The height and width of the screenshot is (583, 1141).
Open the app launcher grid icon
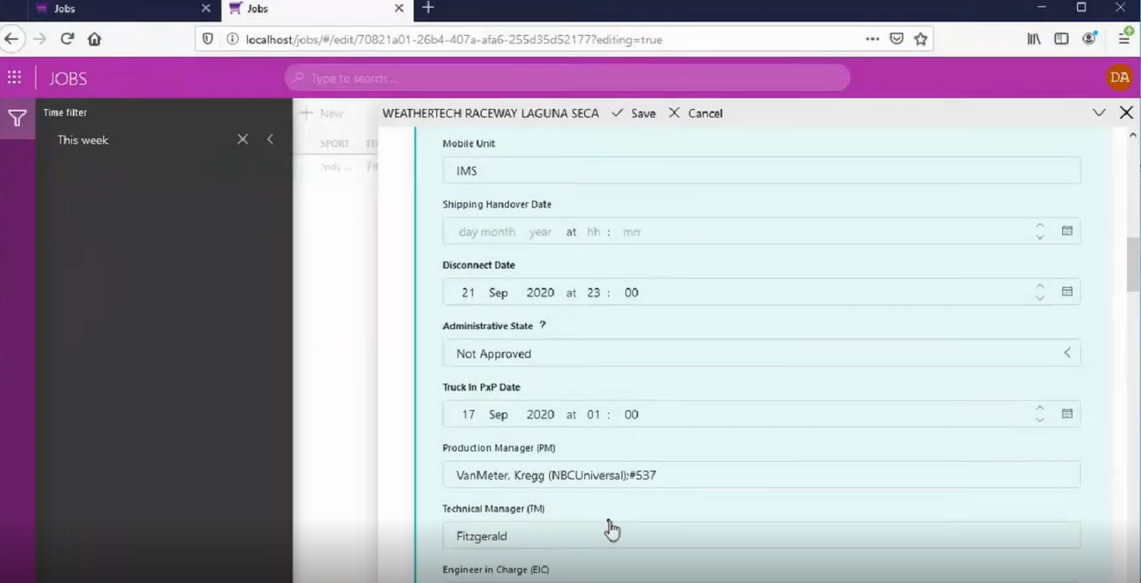[14, 78]
